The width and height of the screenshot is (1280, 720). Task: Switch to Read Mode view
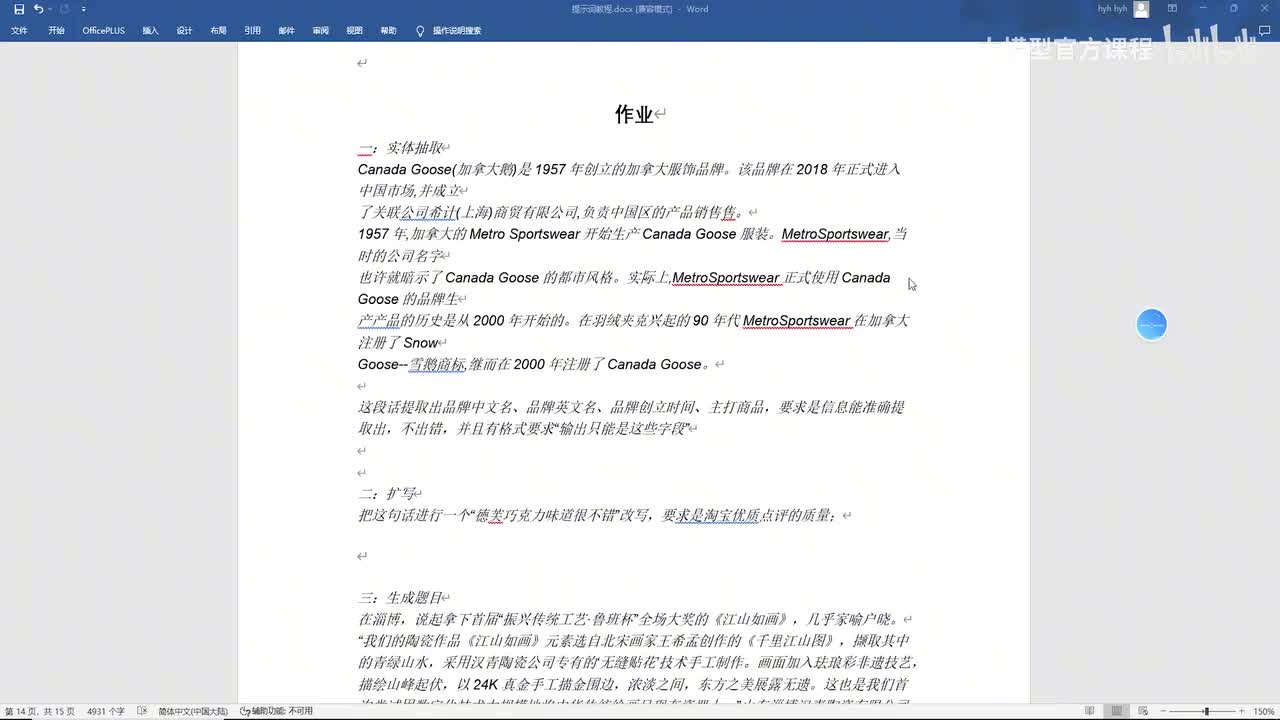[1089, 711]
